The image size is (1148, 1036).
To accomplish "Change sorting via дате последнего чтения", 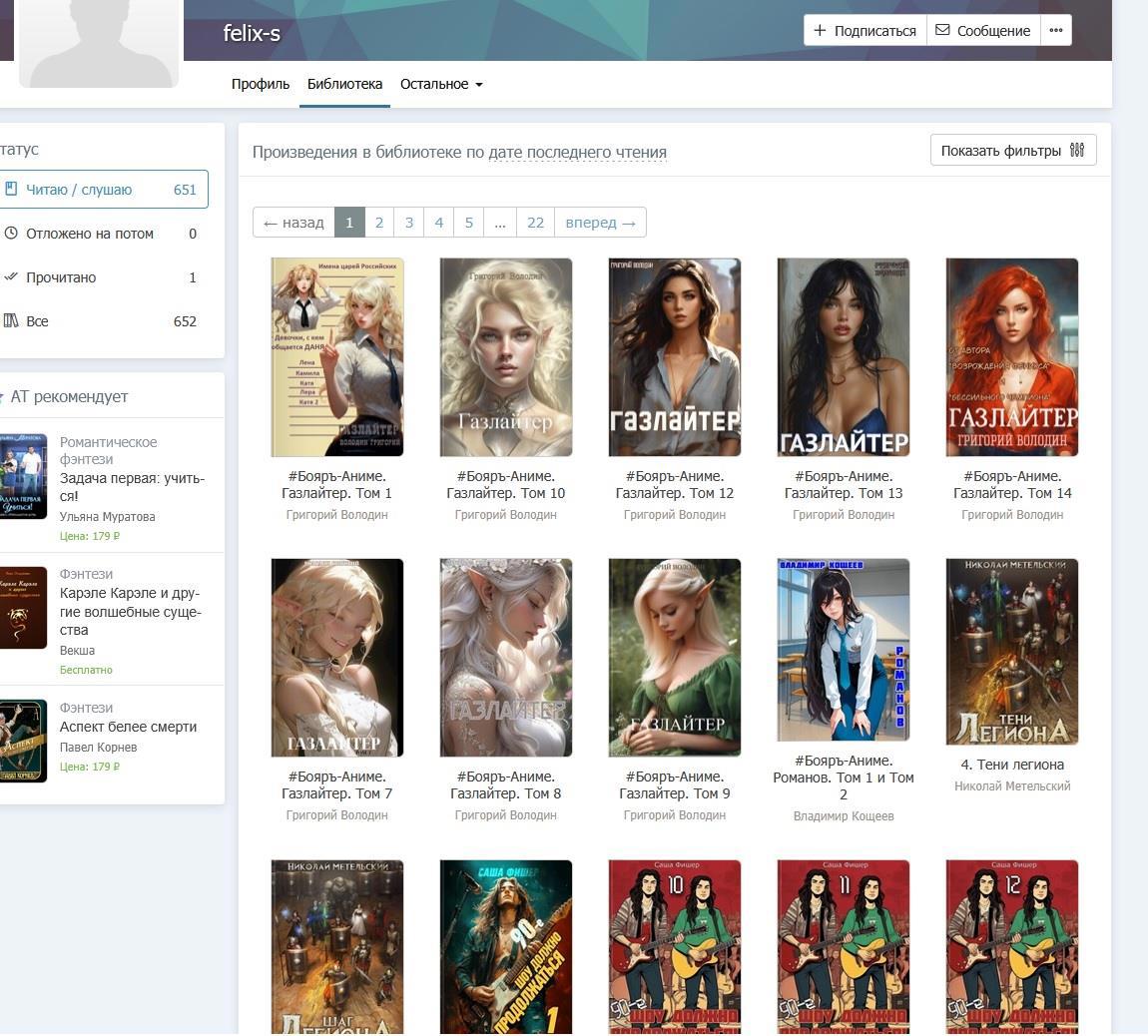I will (x=577, y=153).
